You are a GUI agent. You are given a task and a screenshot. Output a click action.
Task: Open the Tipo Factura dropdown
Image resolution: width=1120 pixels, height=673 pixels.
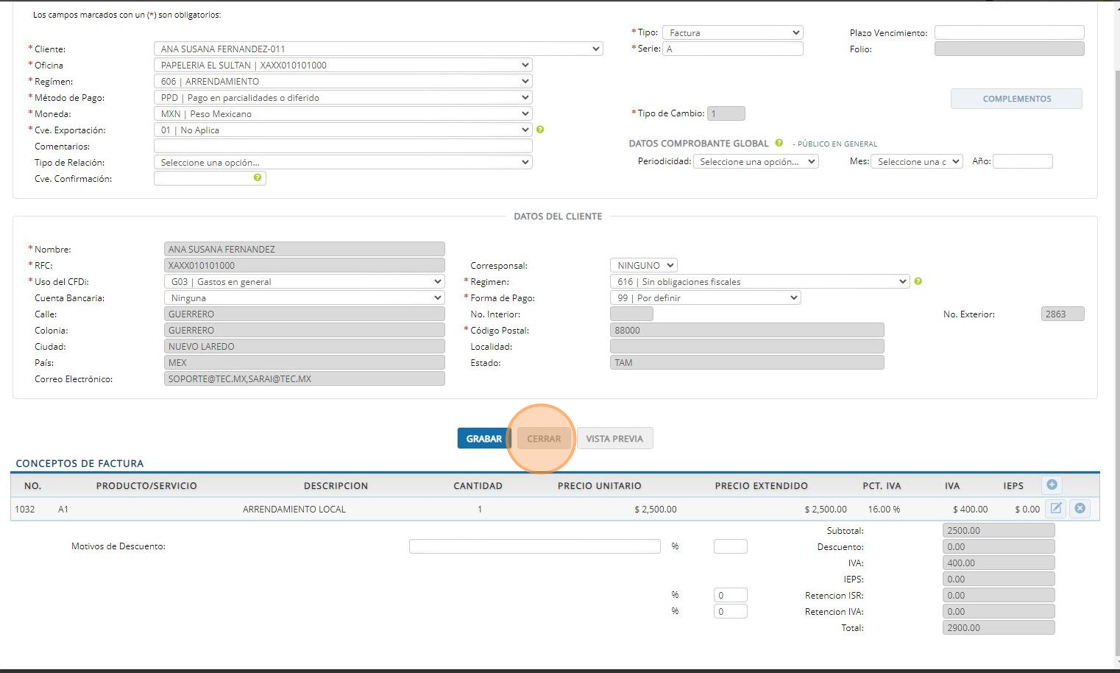733,33
